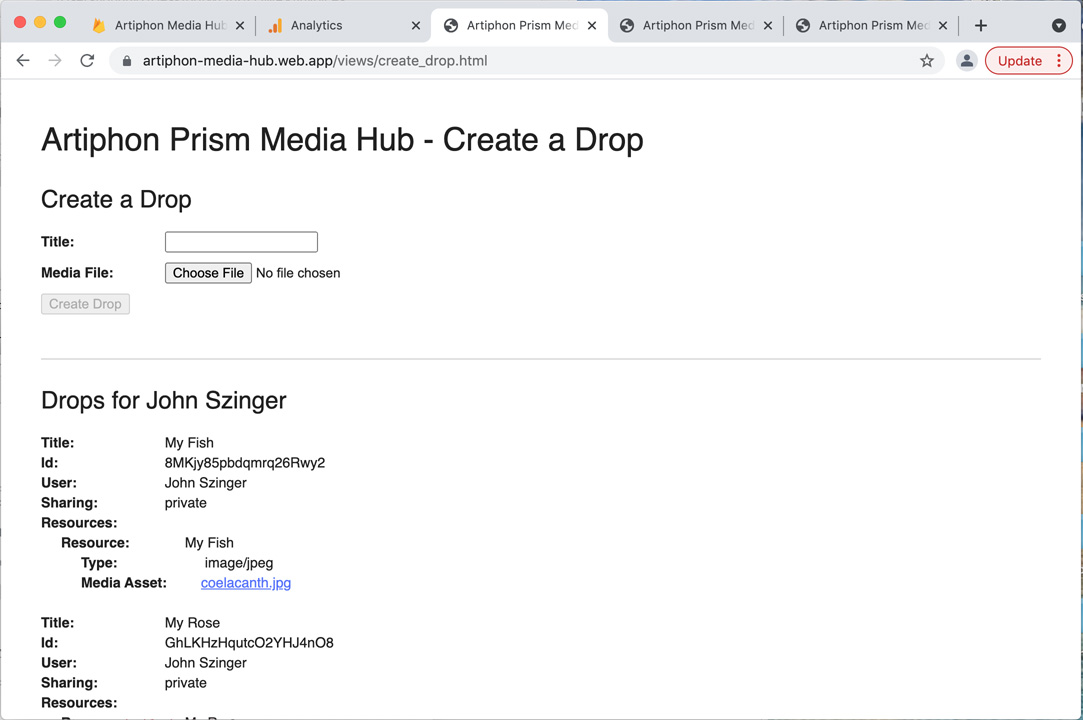Click the Id value 8MKjy85pbdqmrq26Rwy2

coord(245,462)
